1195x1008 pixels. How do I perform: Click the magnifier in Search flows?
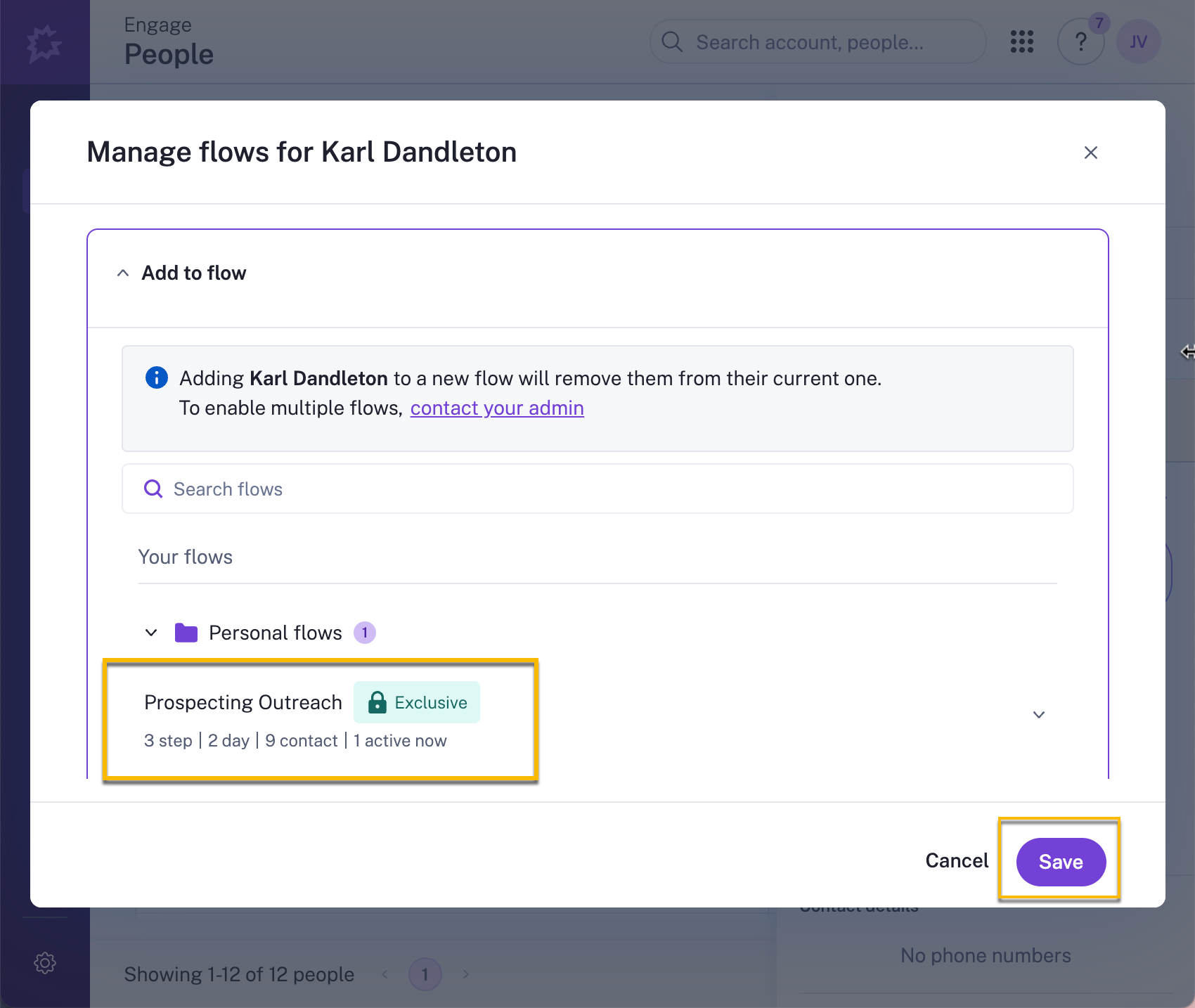point(153,488)
